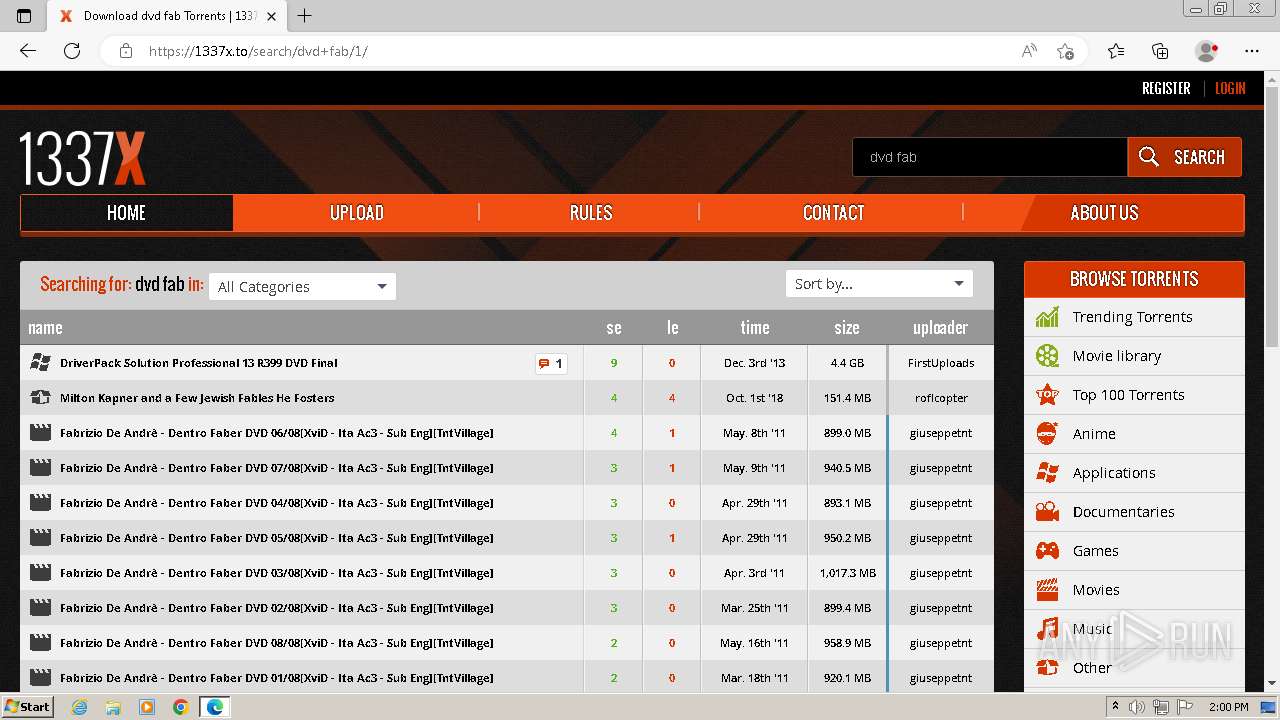This screenshot has height=720, width=1280.
Task: Open the Sort by dropdown
Action: 879,284
